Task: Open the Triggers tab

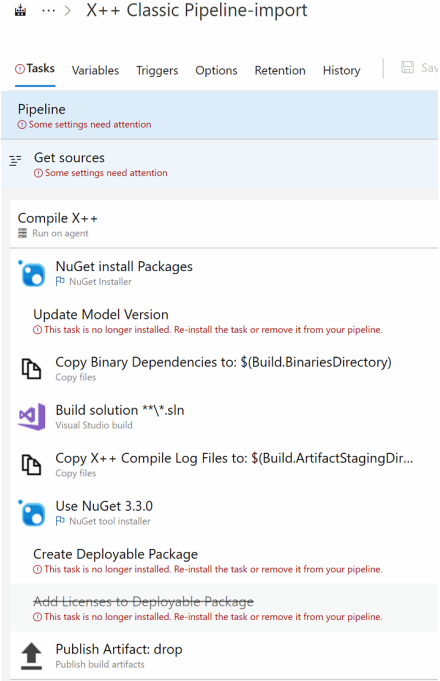Action: [157, 70]
